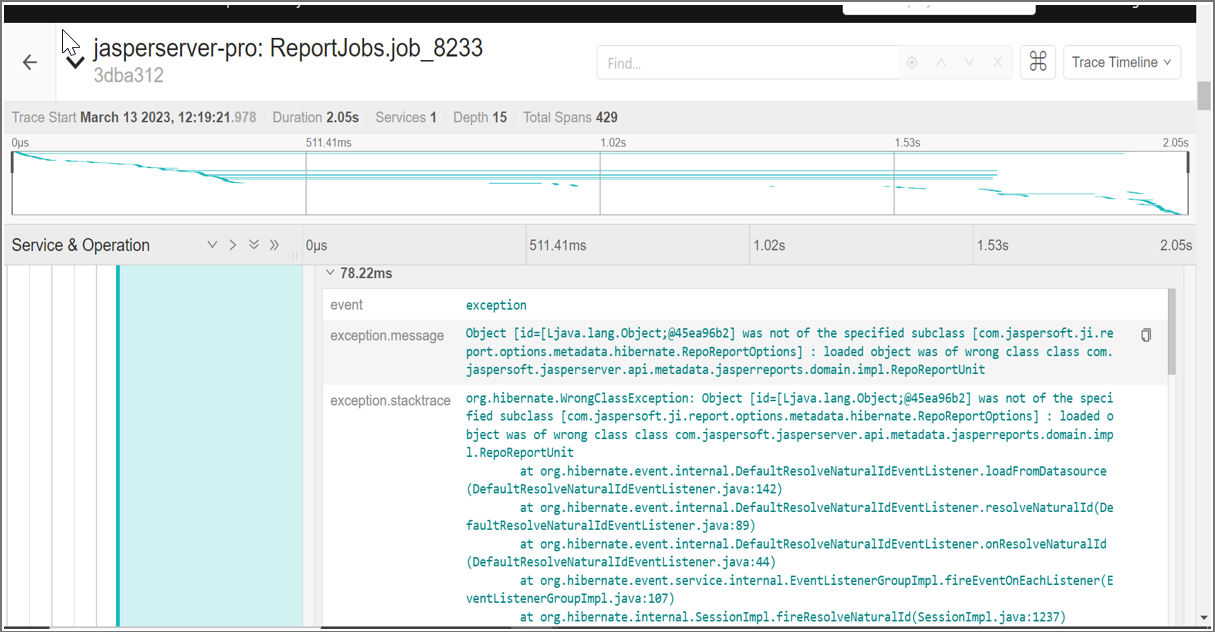This screenshot has width=1215, height=632.
Task: Click the Depth 15 summary
Action: click(x=480, y=117)
